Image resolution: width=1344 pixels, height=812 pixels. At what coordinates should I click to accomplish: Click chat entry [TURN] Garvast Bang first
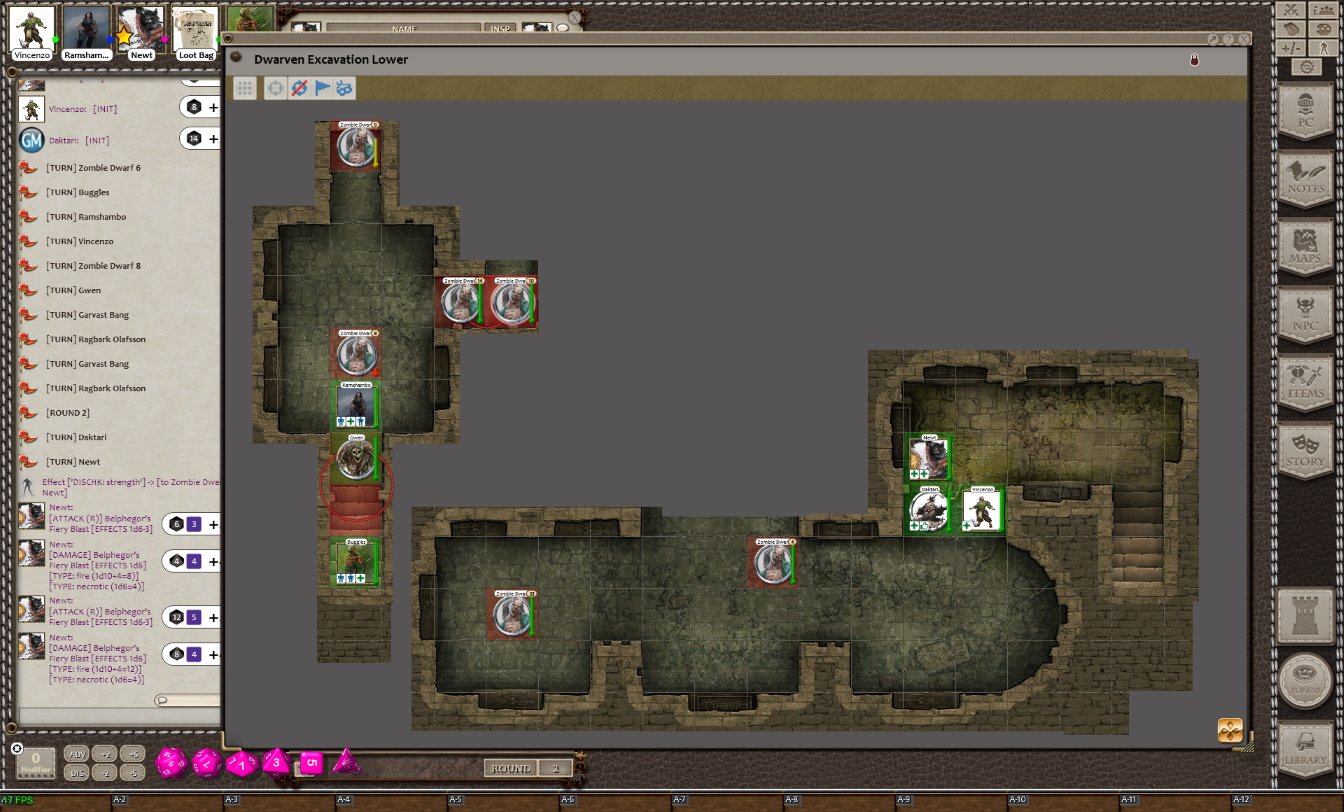pyautogui.click(x=87, y=315)
